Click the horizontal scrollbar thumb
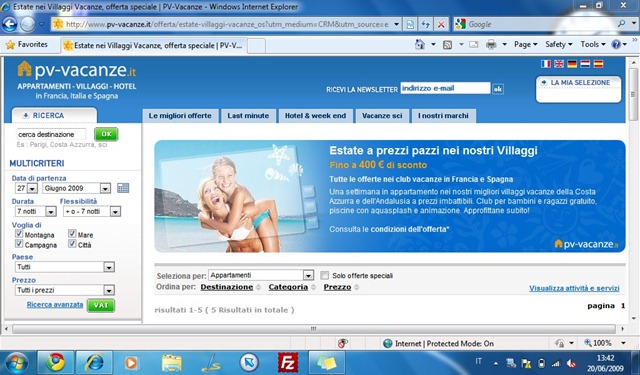 (313, 329)
